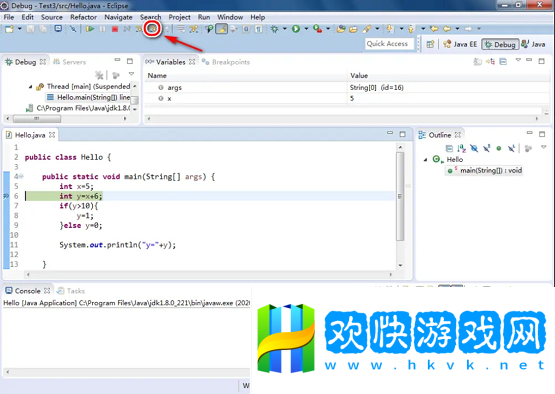Open the Project menu
The image size is (555, 394).
point(179,17)
